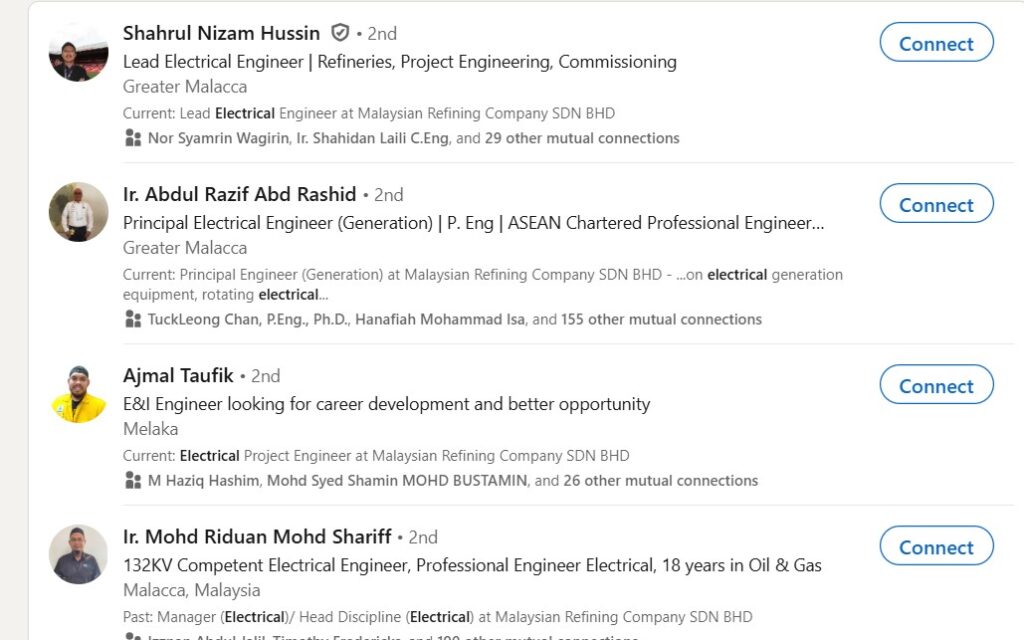Click mutual connections icon under Abdul Razif's result

133,319
